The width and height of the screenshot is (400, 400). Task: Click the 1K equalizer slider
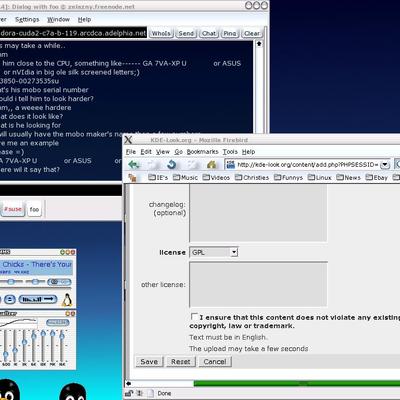15,345
